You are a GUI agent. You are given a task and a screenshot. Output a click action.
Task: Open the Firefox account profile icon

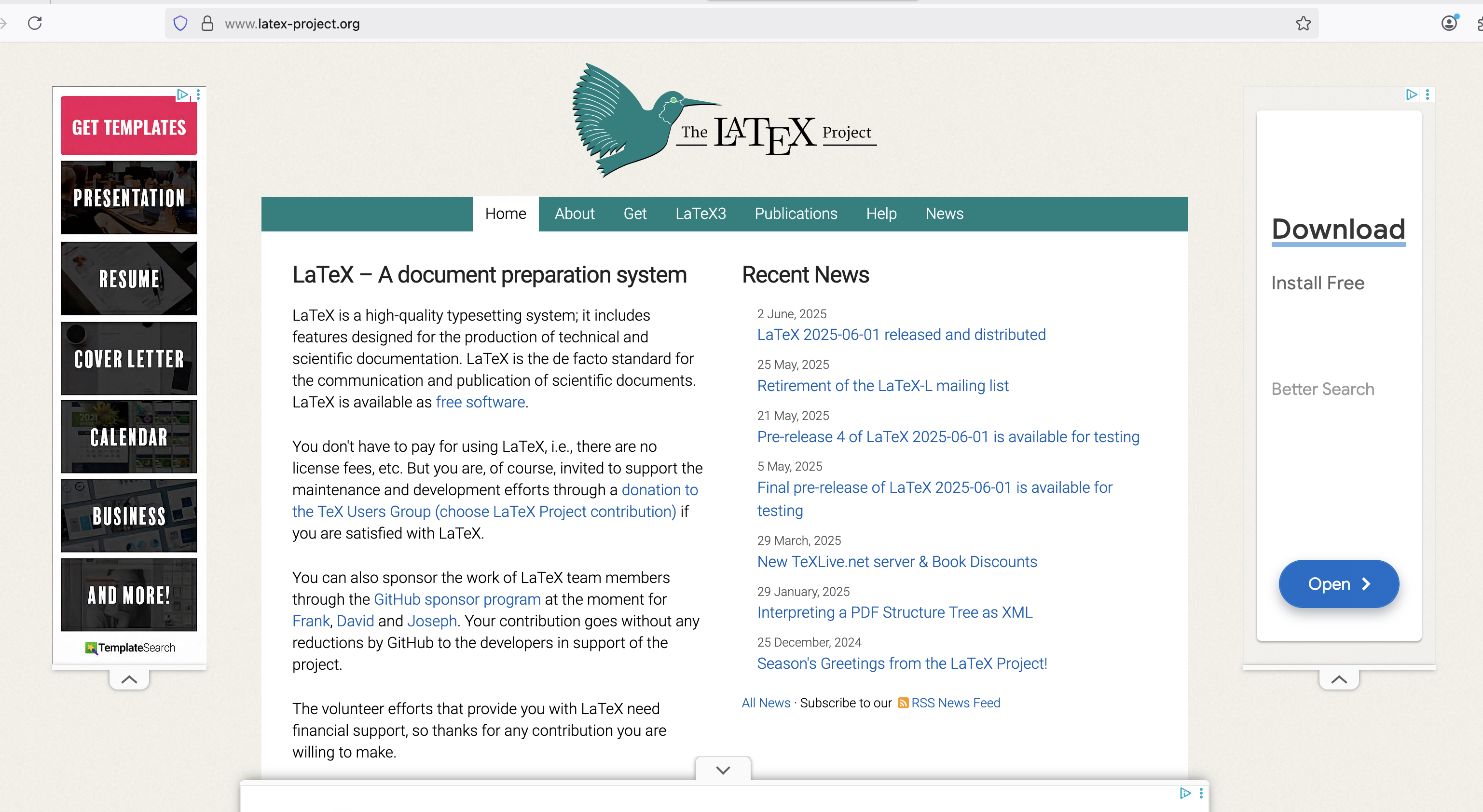click(x=1449, y=23)
